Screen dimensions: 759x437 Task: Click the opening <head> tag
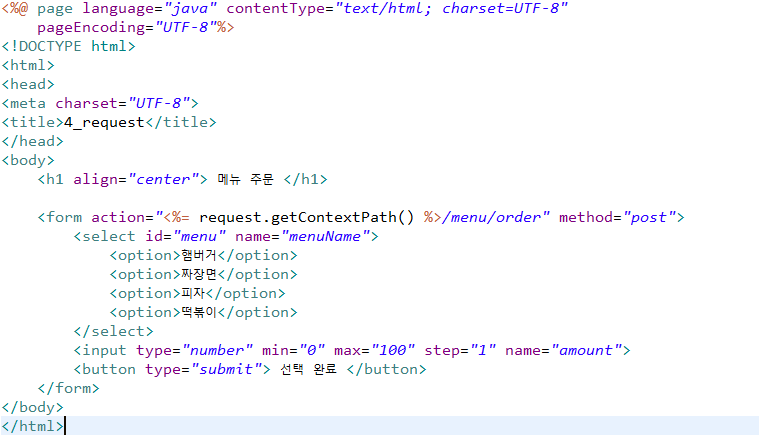click(x=28, y=84)
